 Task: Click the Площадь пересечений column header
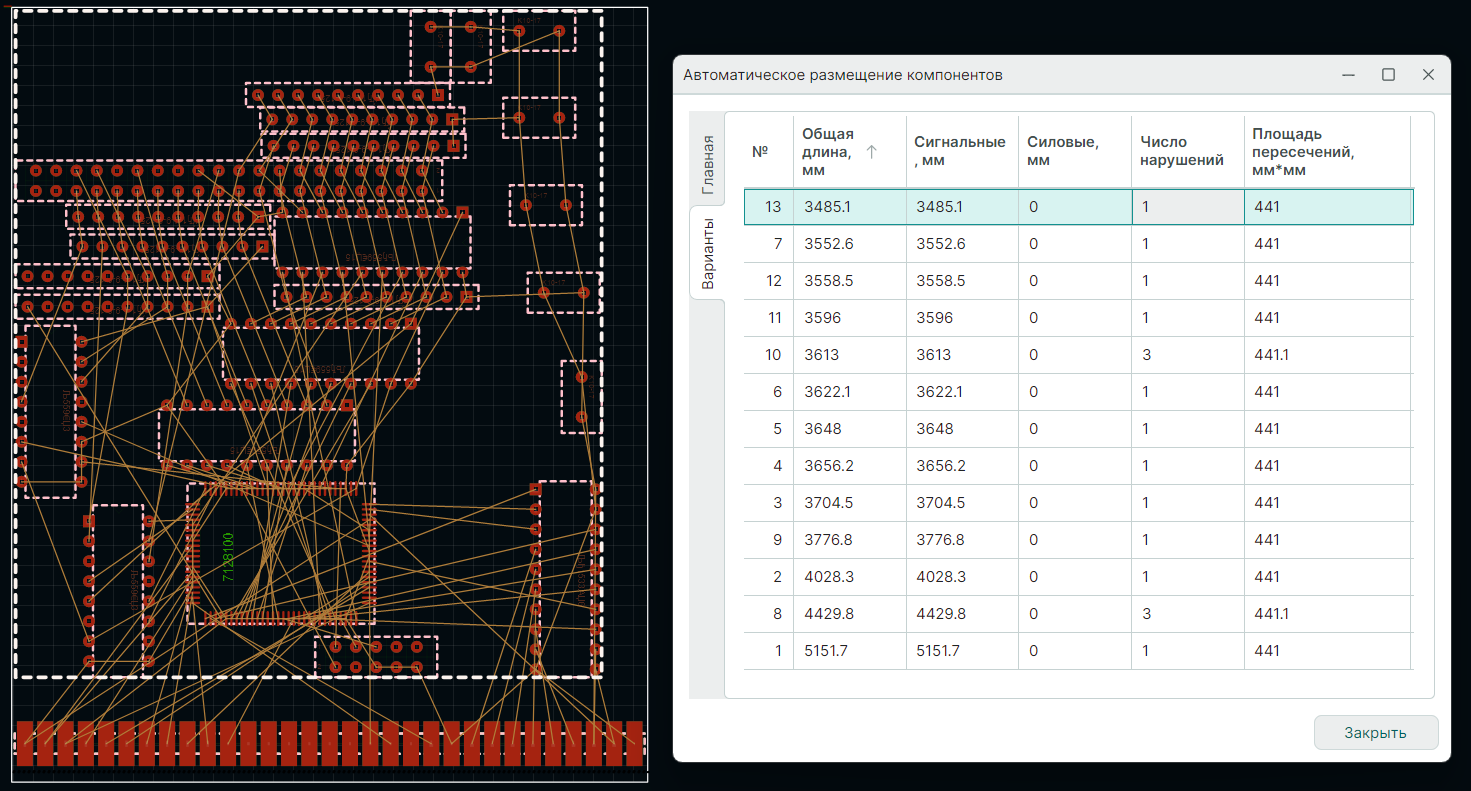[x=1302, y=151]
